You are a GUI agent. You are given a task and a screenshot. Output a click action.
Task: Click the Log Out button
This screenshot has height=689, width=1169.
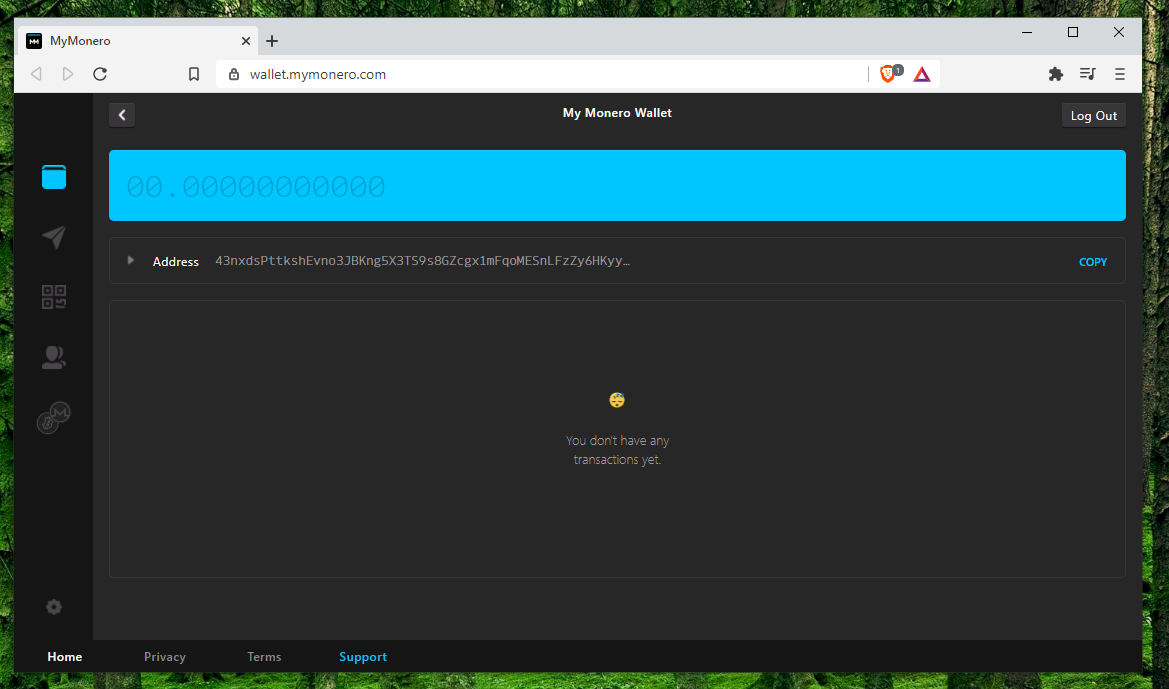(1094, 116)
